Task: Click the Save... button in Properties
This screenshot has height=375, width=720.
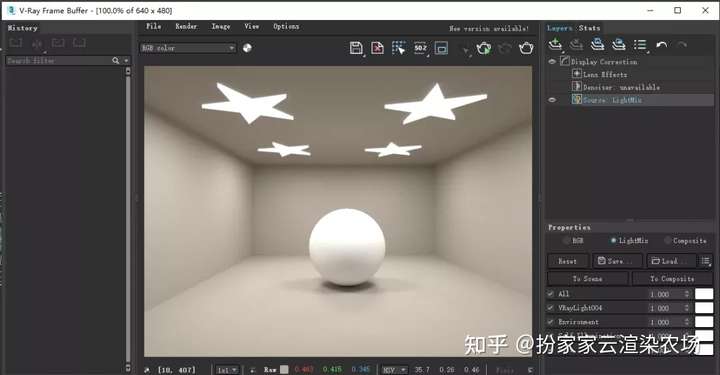Action: coord(617,261)
